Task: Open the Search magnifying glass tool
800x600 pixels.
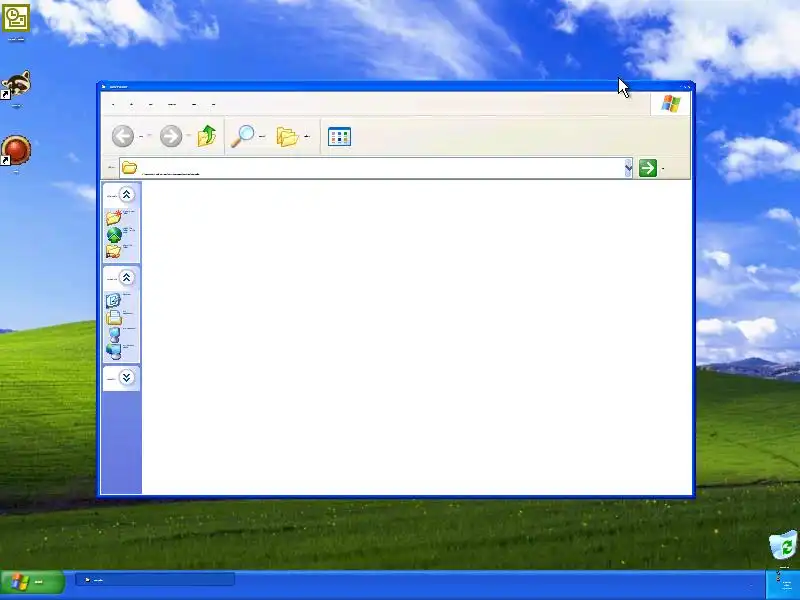Action: coord(243,136)
